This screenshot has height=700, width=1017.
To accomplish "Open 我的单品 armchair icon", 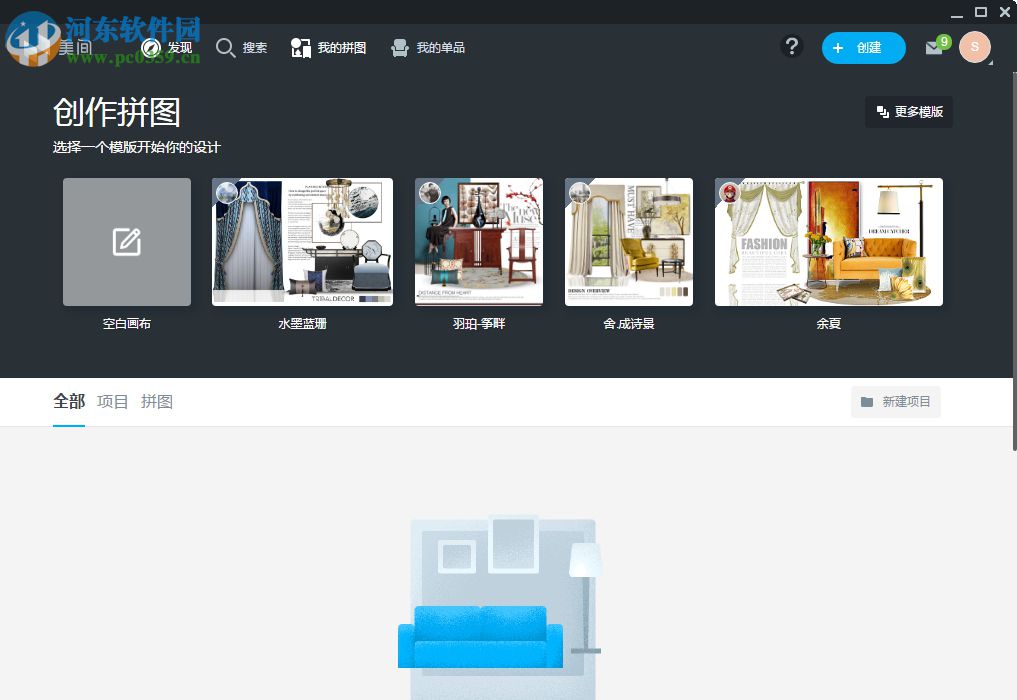I will click(x=400, y=48).
